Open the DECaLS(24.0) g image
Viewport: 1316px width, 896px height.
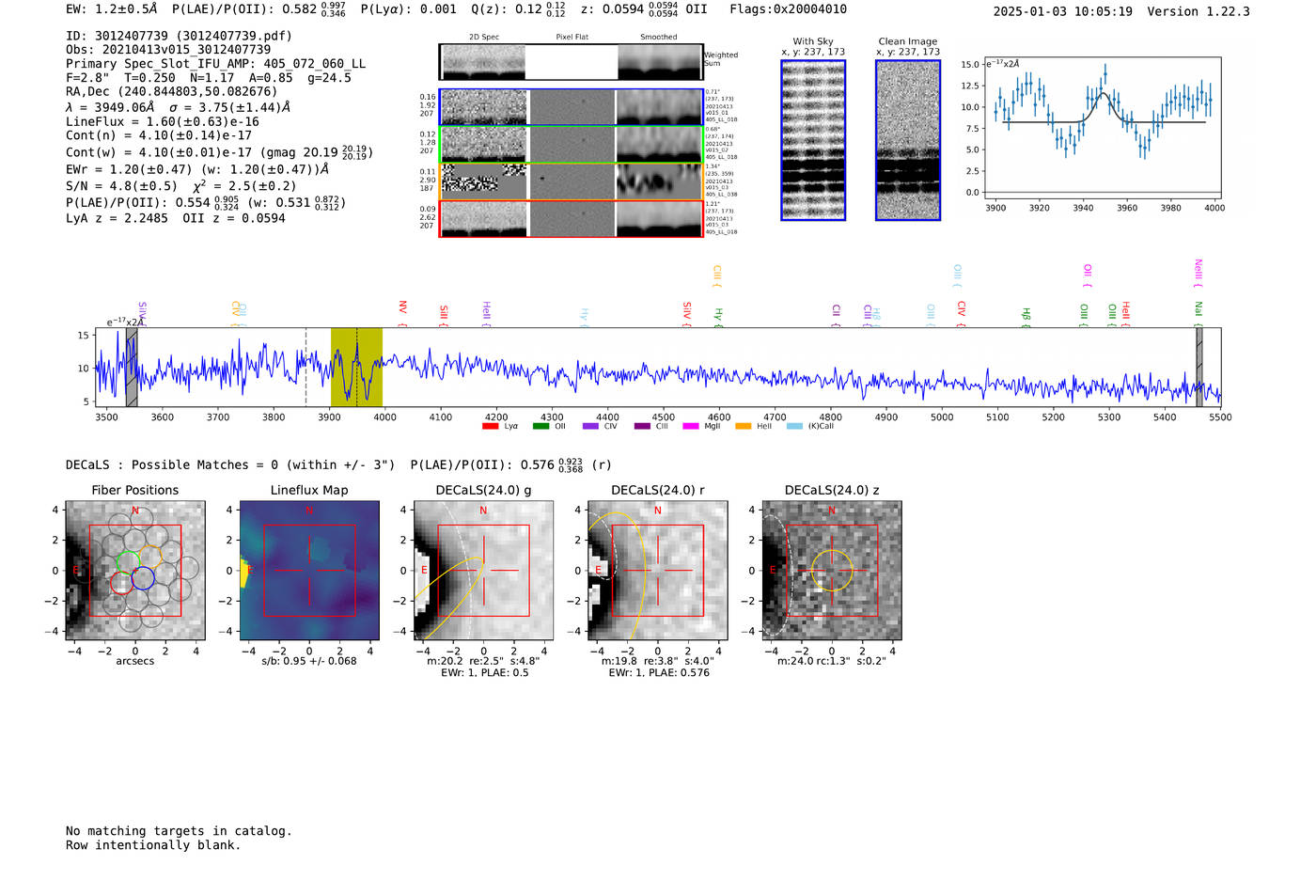pos(483,571)
